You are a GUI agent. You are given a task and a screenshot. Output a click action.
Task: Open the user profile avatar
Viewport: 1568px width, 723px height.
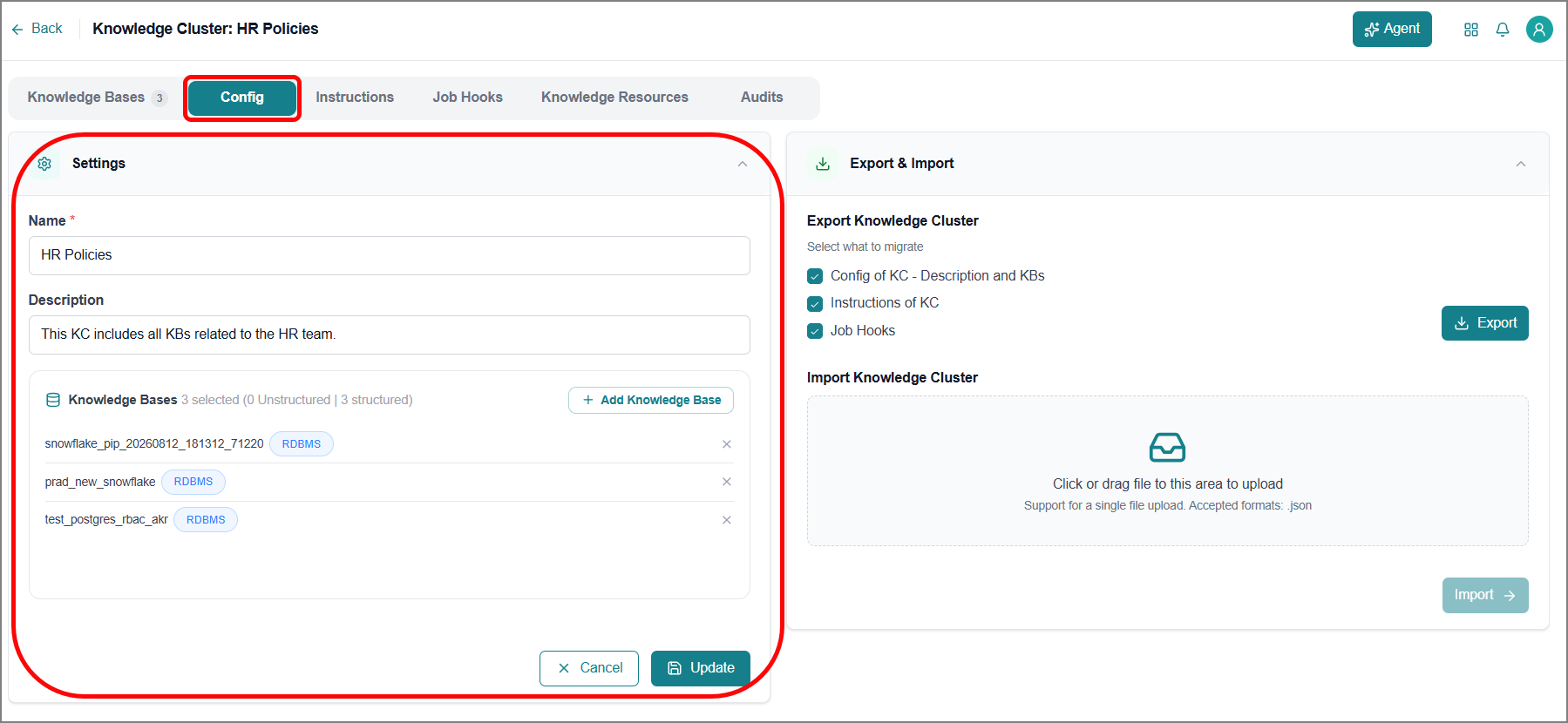[x=1539, y=30]
